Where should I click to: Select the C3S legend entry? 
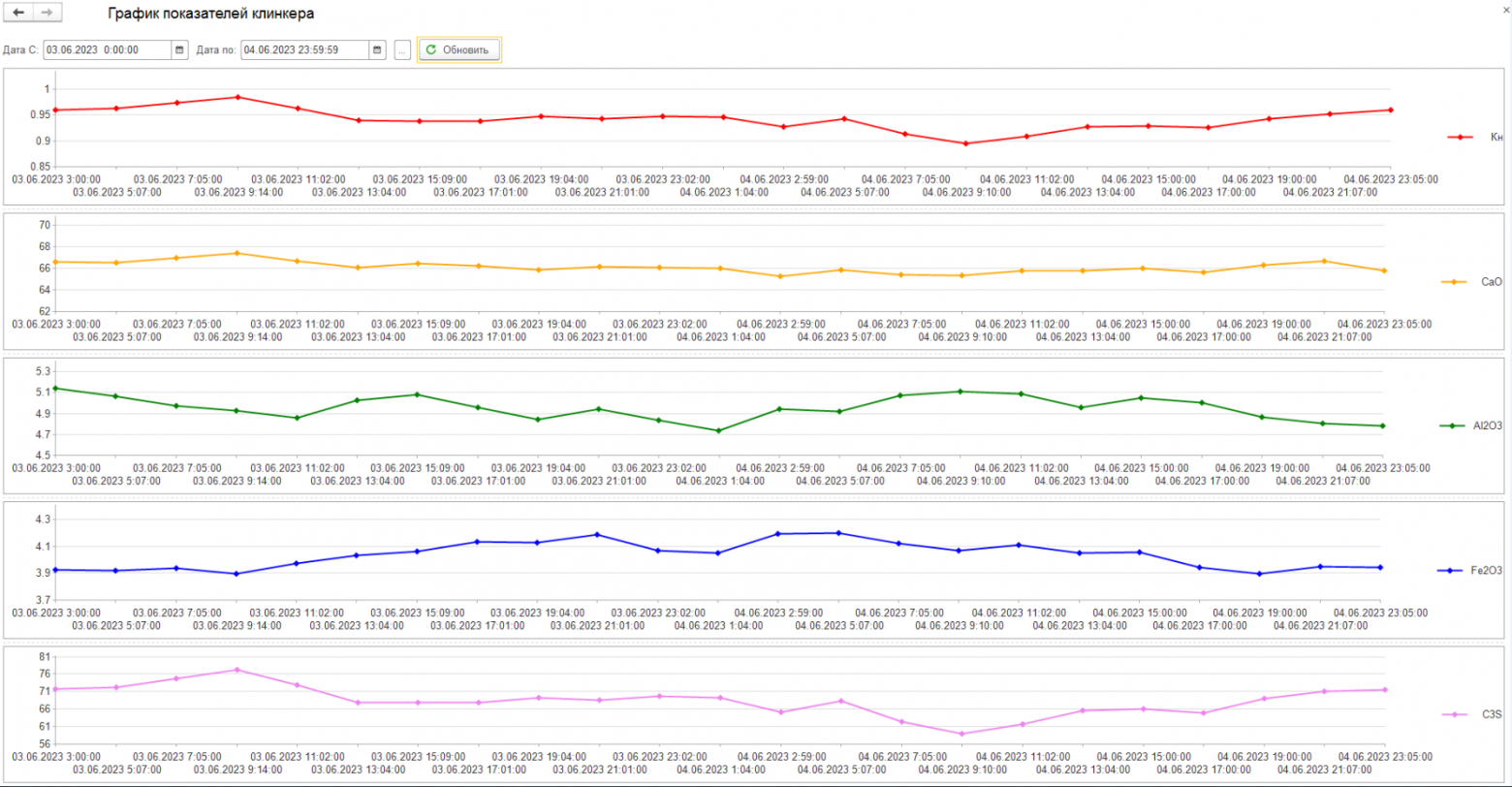click(x=1471, y=714)
